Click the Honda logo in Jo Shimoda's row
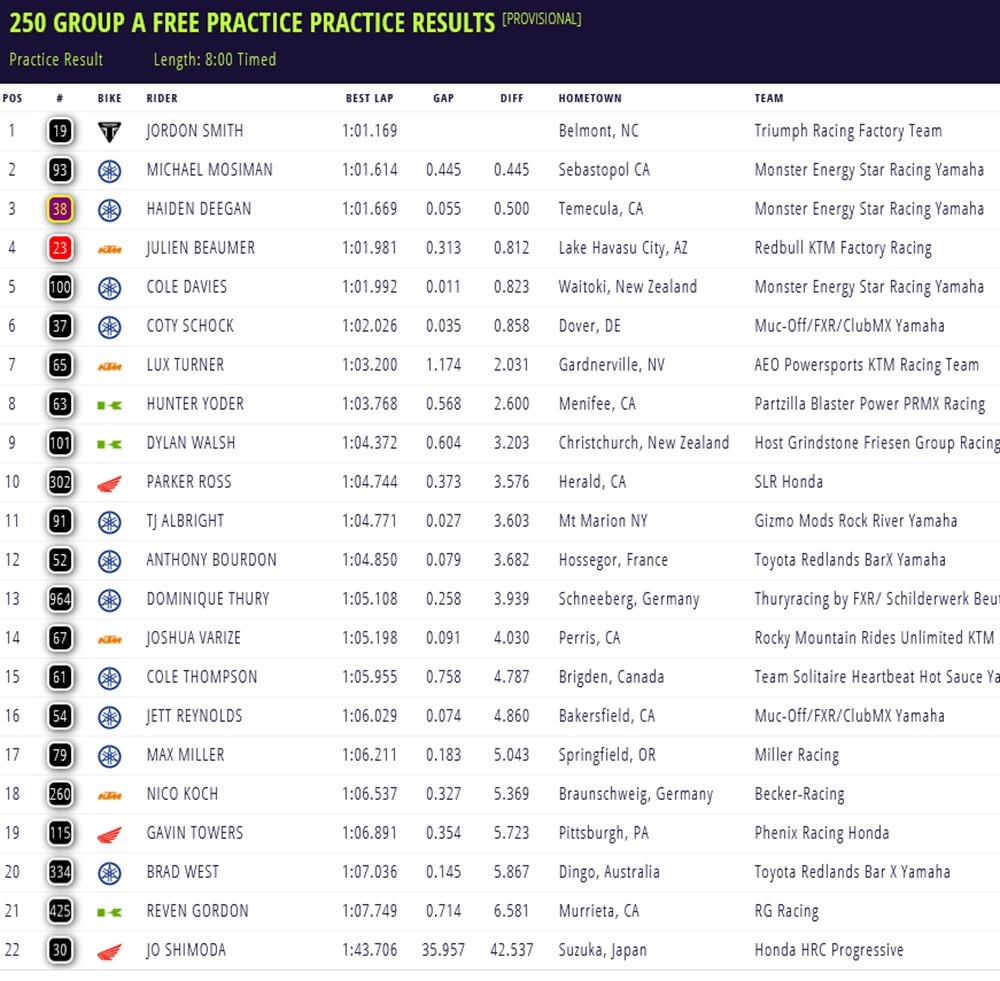The width and height of the screenshot is (1000, 981). point(109,951)
